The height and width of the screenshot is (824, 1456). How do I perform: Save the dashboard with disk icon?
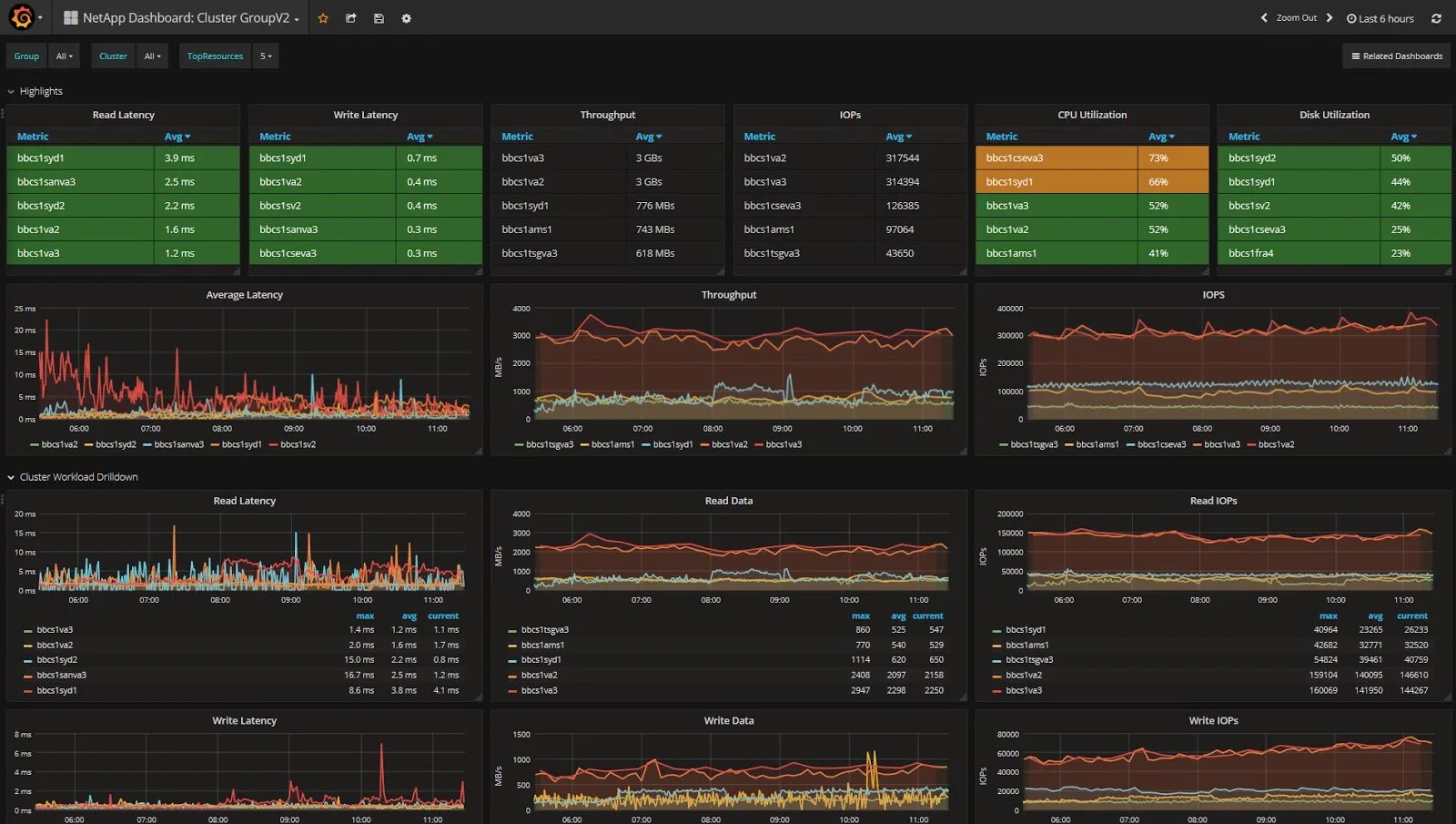click(x=379, y=18)
